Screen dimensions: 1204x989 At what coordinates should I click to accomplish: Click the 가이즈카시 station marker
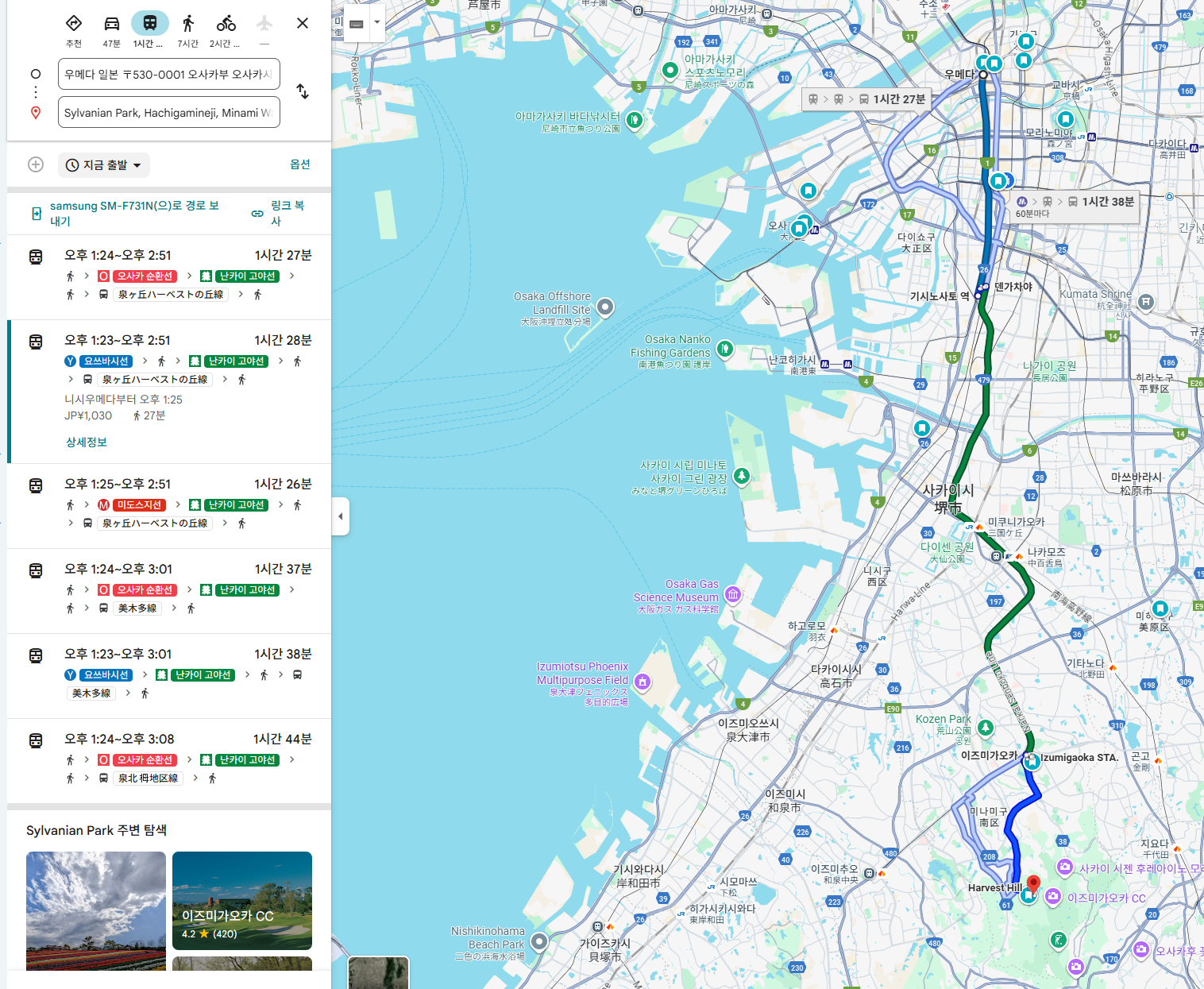point(597,926)
